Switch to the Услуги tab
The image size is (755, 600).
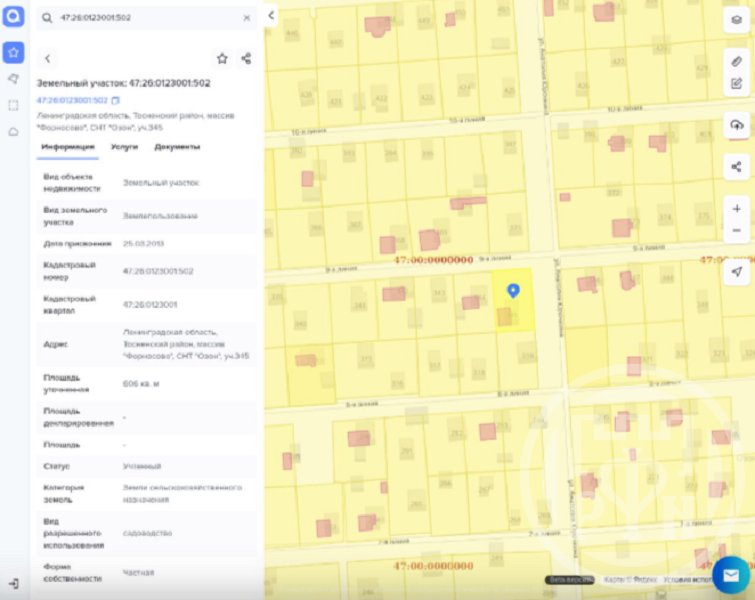[x=125, y=147]
